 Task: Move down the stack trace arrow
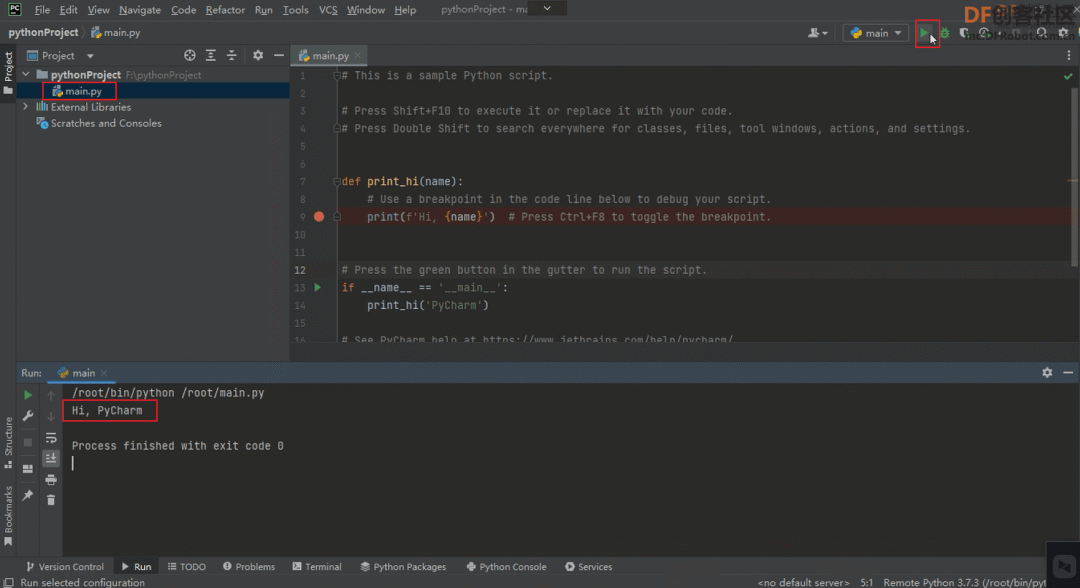(x=51, y=416)
